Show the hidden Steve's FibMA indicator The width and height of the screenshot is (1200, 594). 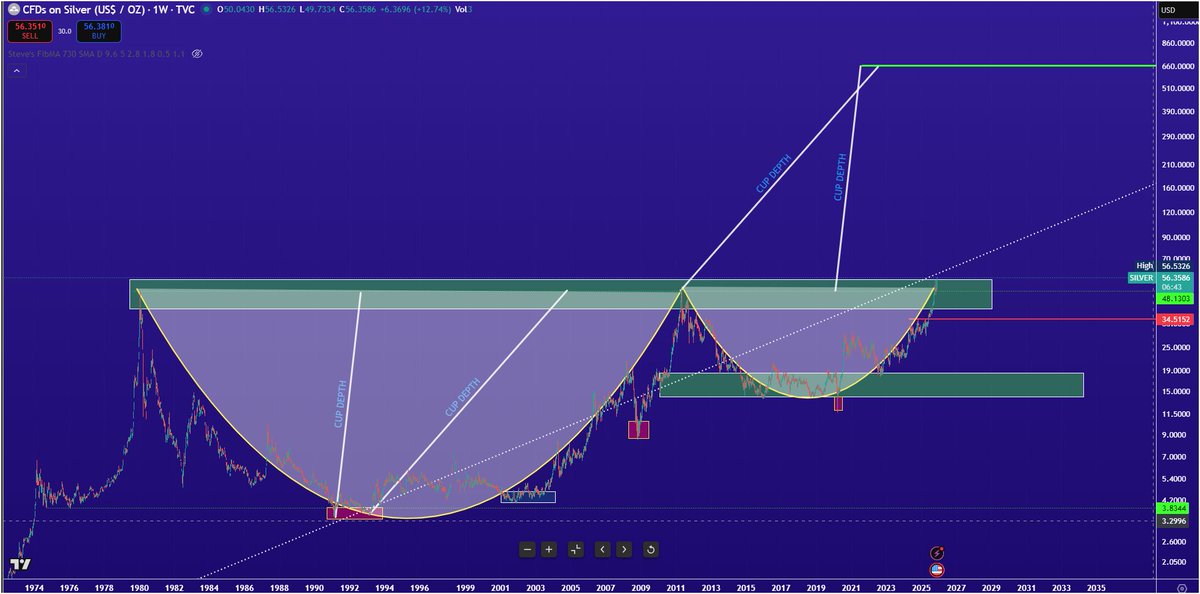(197, 53)
